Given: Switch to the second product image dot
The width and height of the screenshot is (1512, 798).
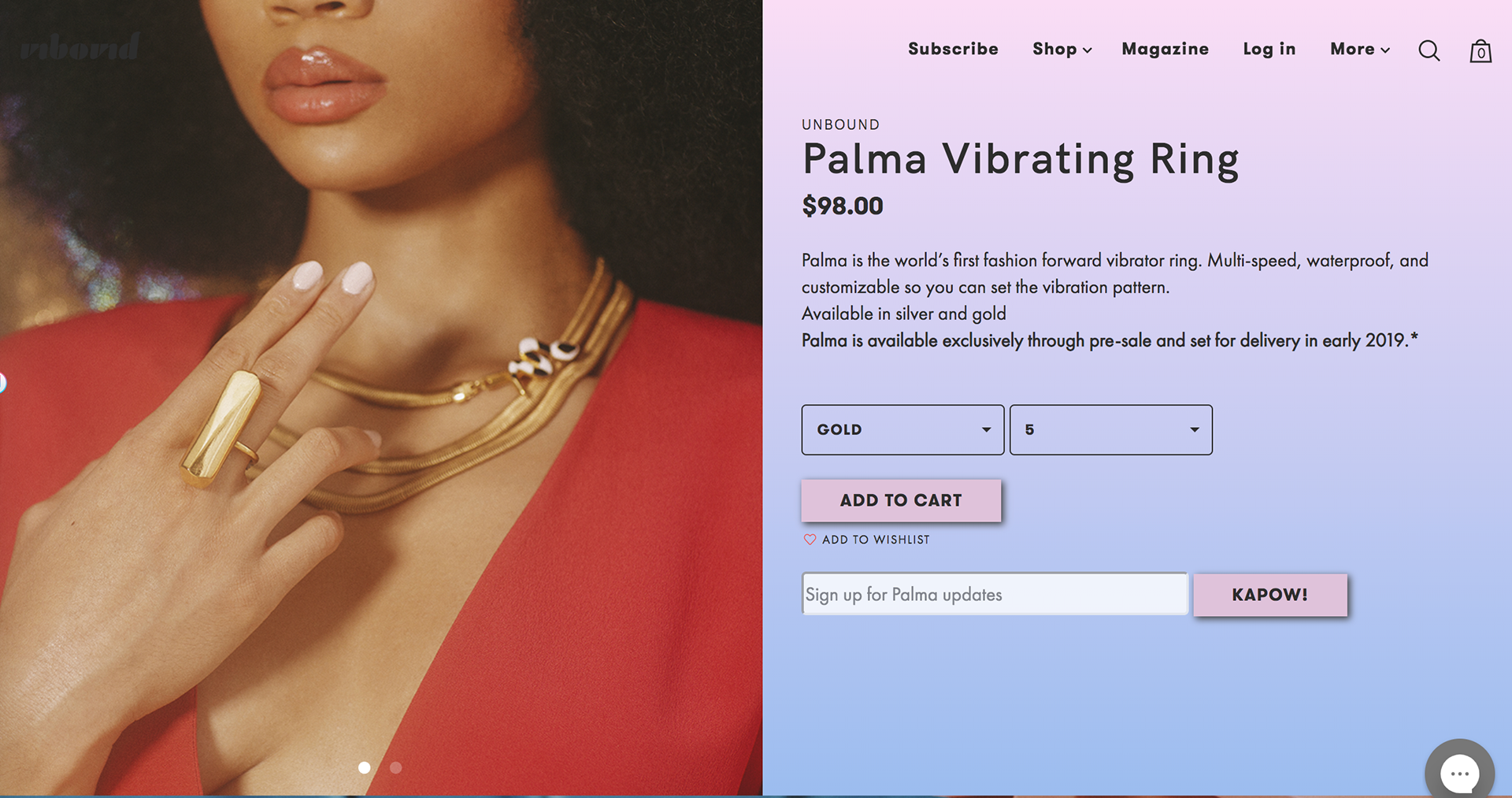Looking at the screenshot, I should pos(396,767).
